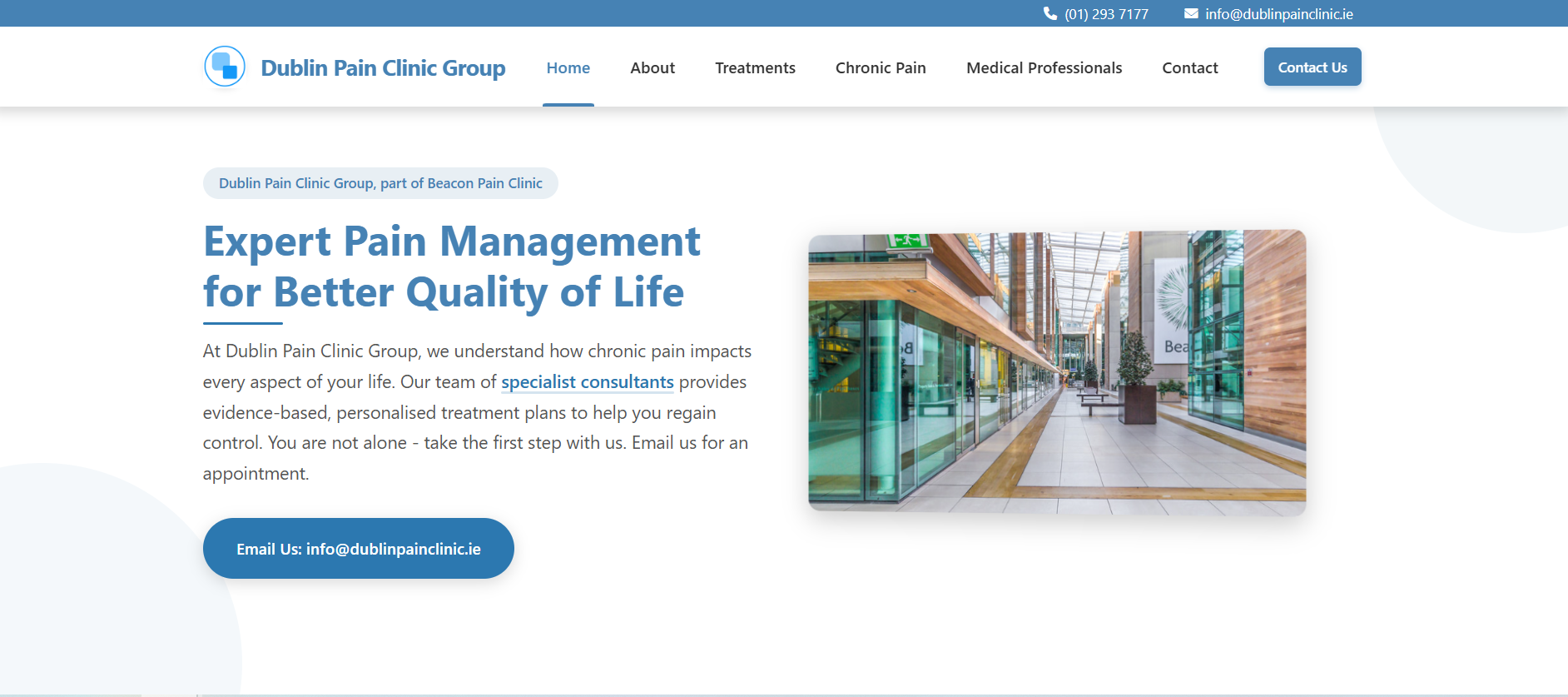Click the Contact Us button

(x=1312, y=67)
